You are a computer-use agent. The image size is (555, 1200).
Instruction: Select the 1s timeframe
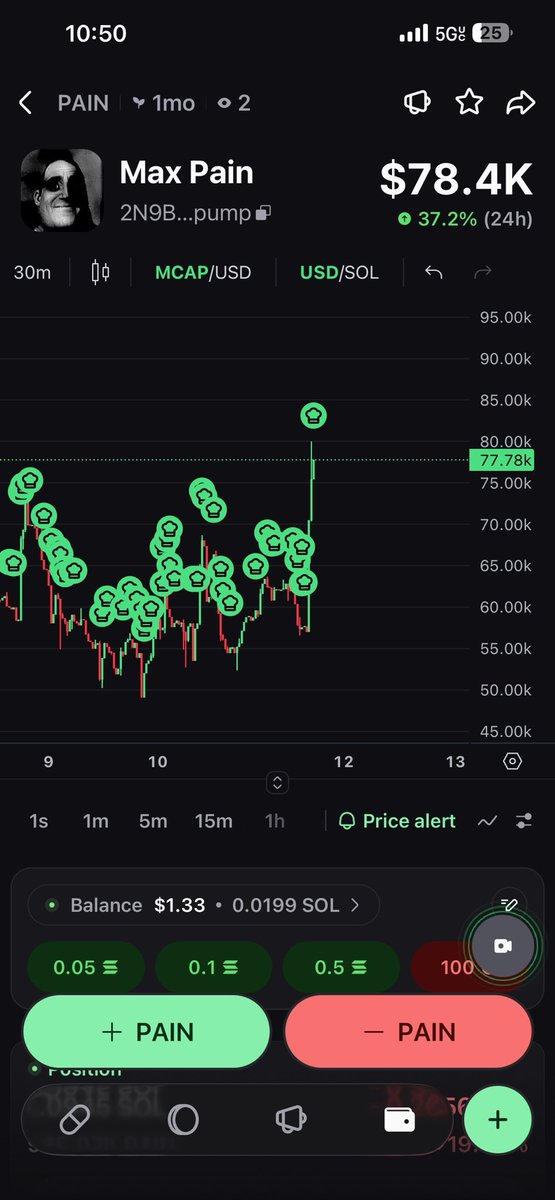(38, 821)
